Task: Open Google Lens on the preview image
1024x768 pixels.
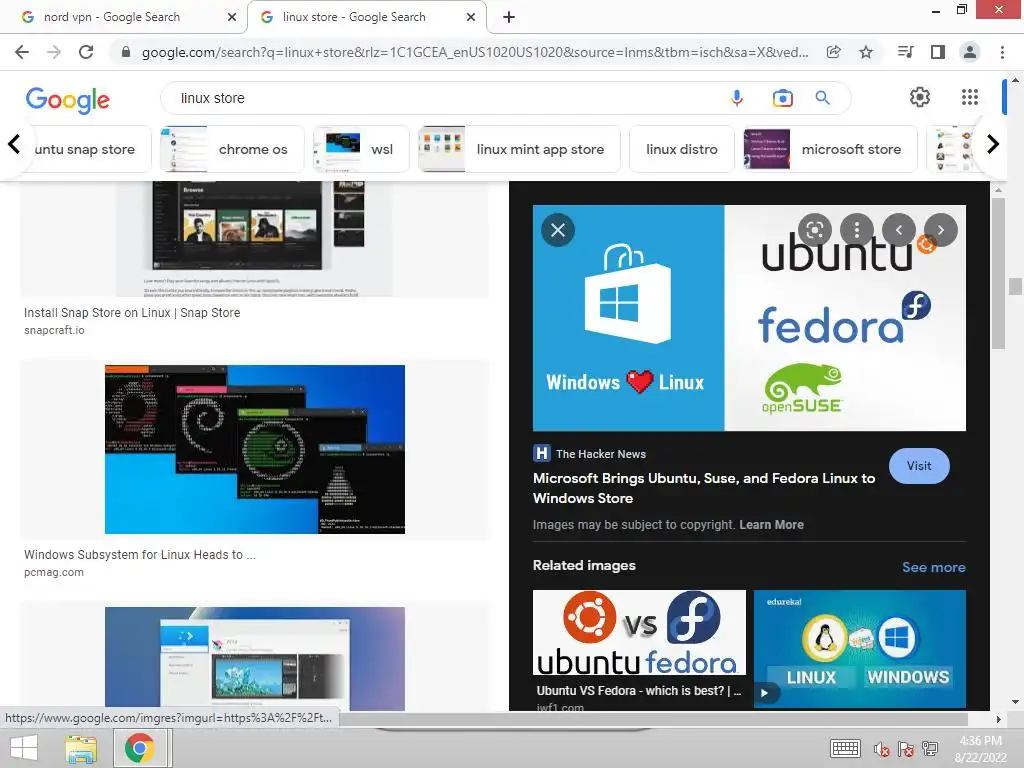Action: [814, 230]
